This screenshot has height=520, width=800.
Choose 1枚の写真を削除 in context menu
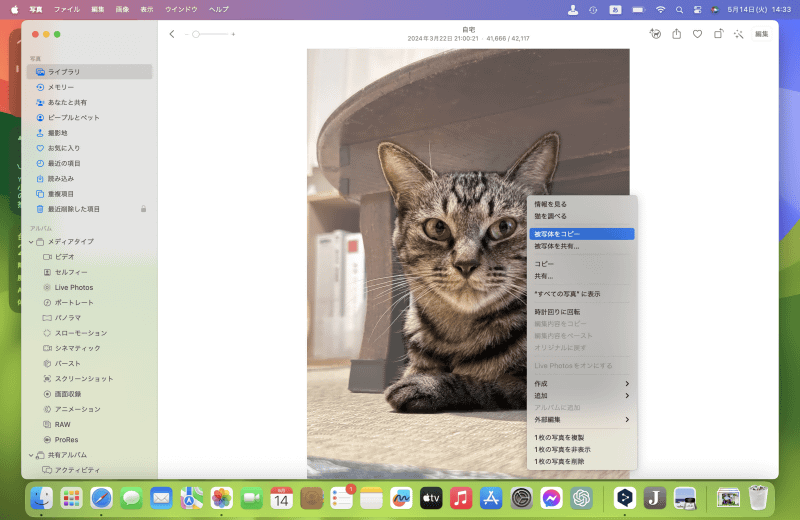tap(582, 461)
